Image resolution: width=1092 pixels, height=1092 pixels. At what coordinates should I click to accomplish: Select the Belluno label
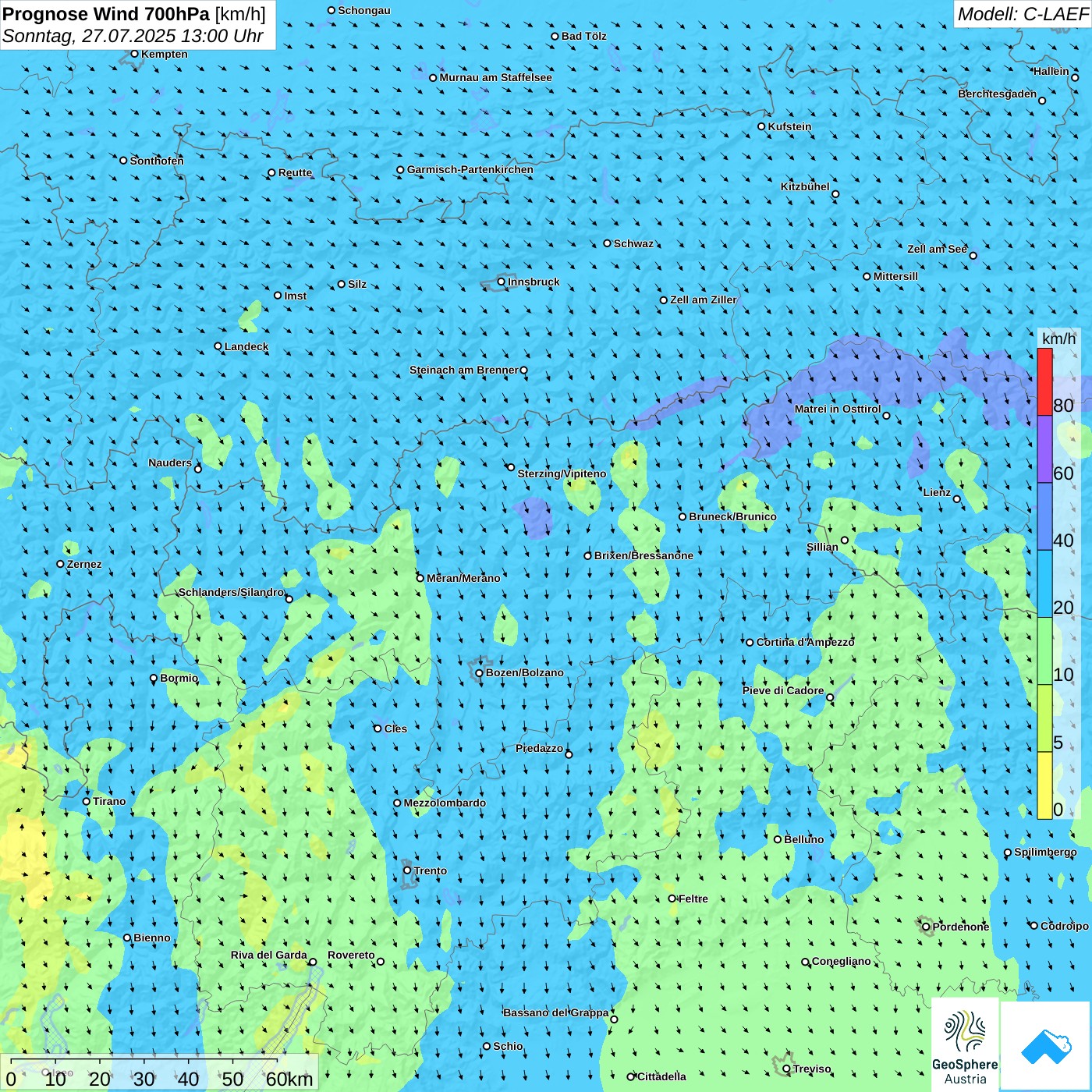804,839
